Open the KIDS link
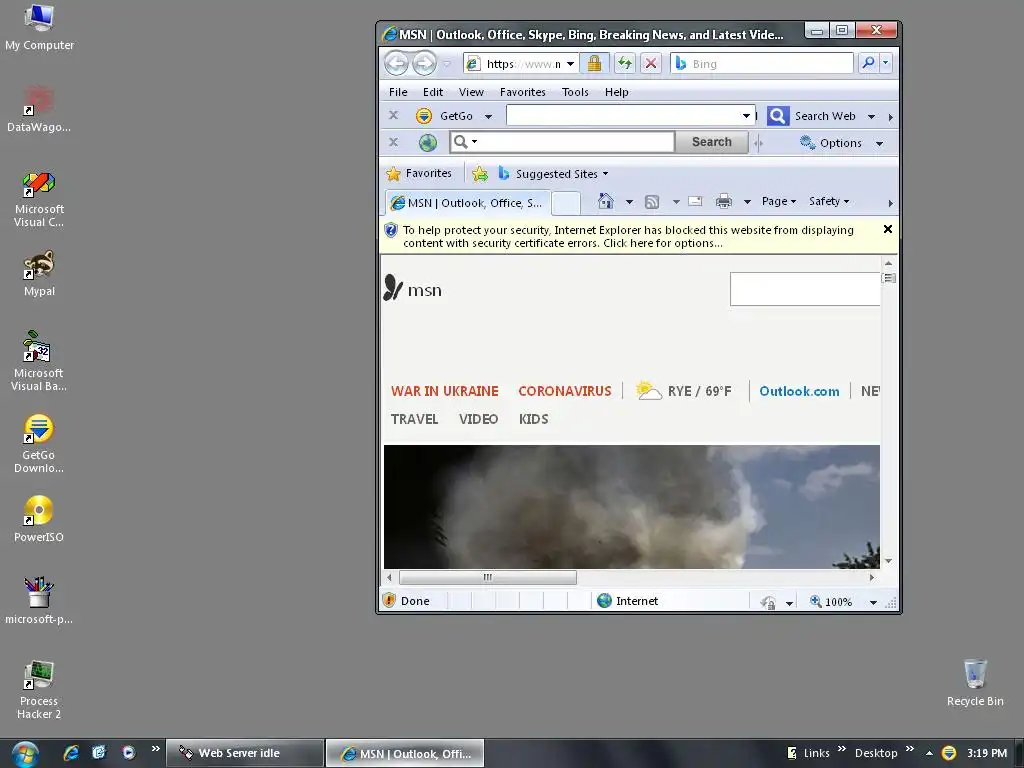This screenshot has width=1024, height=768. point(534,419)
